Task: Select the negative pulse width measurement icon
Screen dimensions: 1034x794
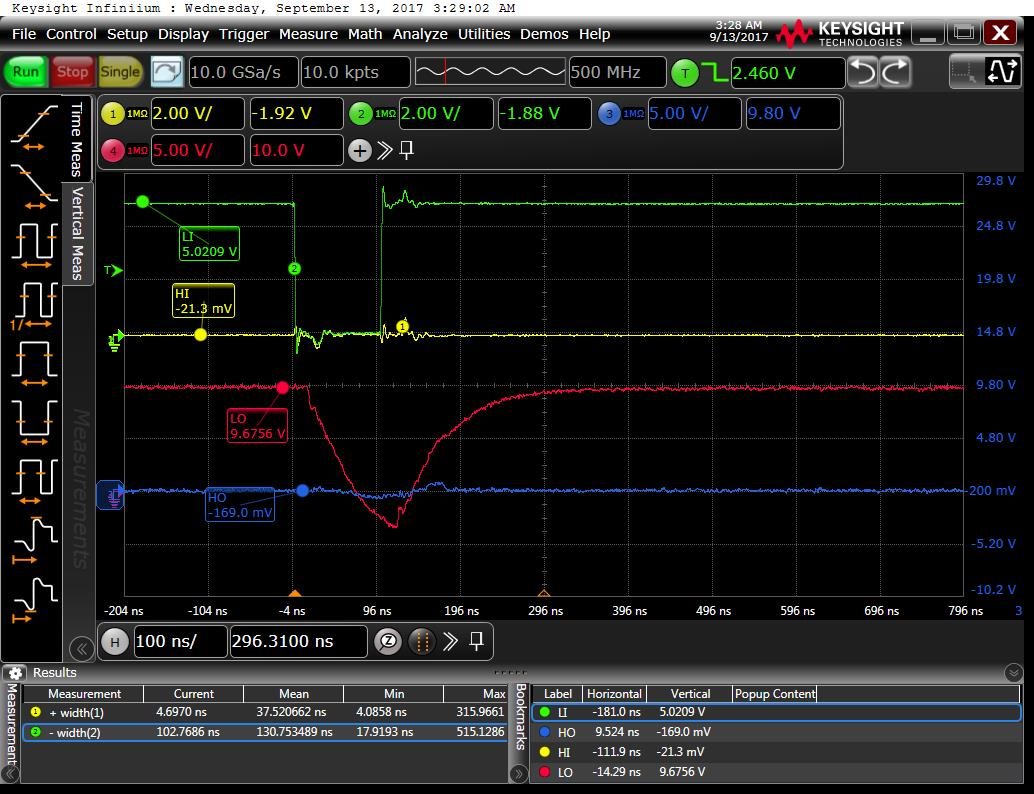Action: [x=34, y=422]
